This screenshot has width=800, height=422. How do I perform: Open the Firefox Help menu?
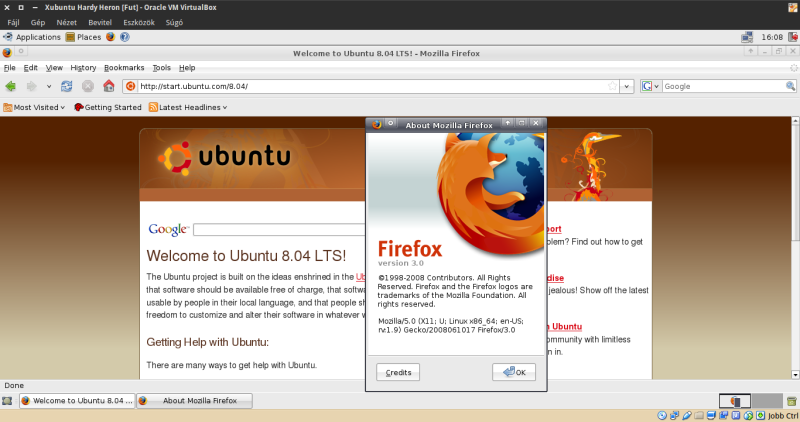tap(187, 67)
